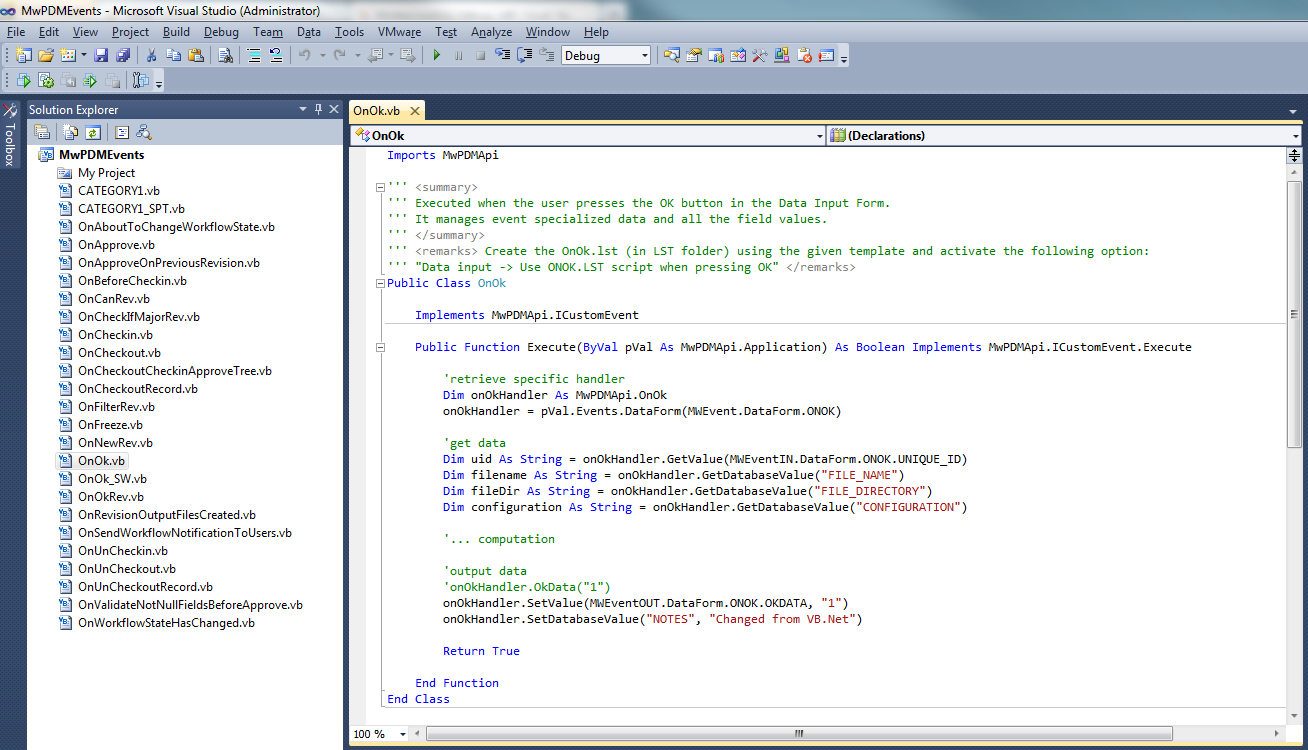Start debugging with the green play icon

point(436,56)
